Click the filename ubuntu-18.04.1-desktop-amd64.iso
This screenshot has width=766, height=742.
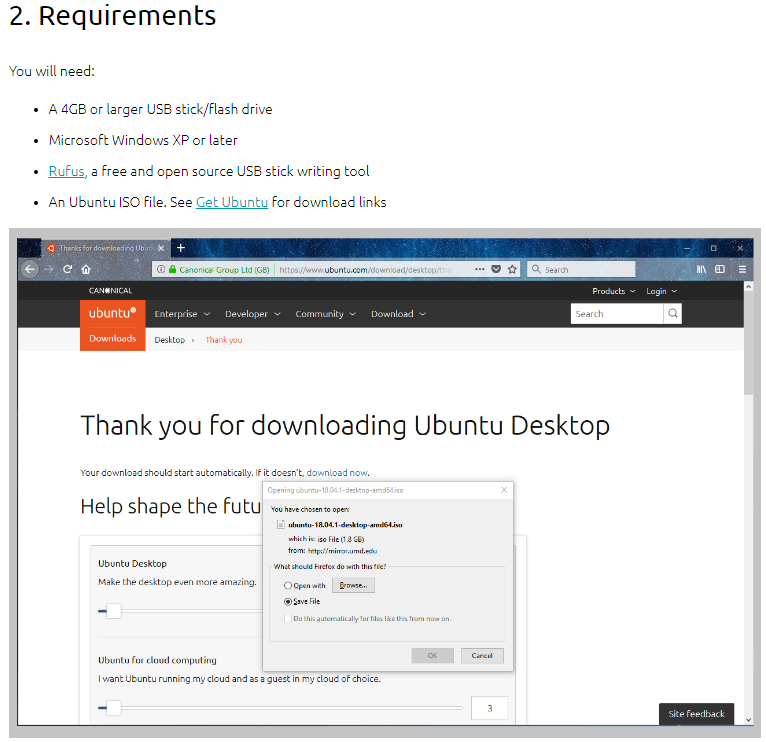(345, 525)
